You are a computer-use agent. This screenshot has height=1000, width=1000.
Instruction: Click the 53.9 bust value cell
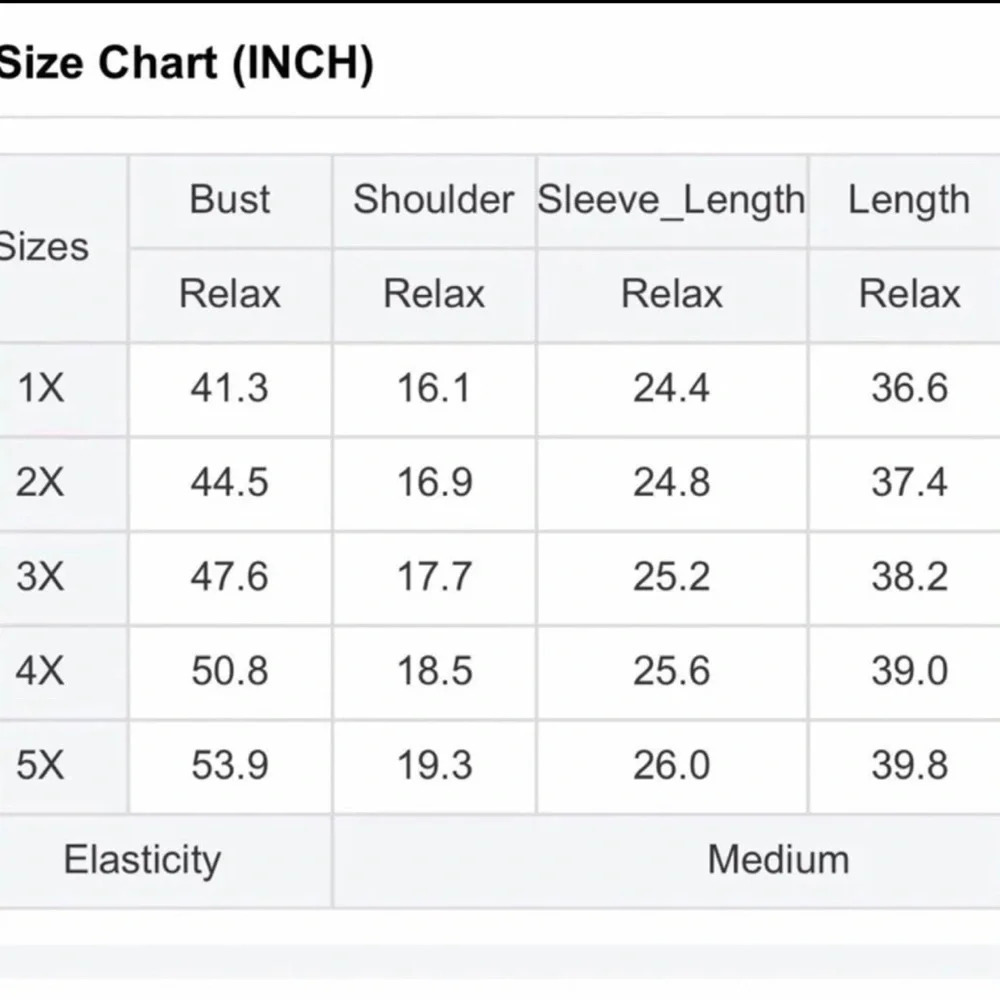coord(230,766)
